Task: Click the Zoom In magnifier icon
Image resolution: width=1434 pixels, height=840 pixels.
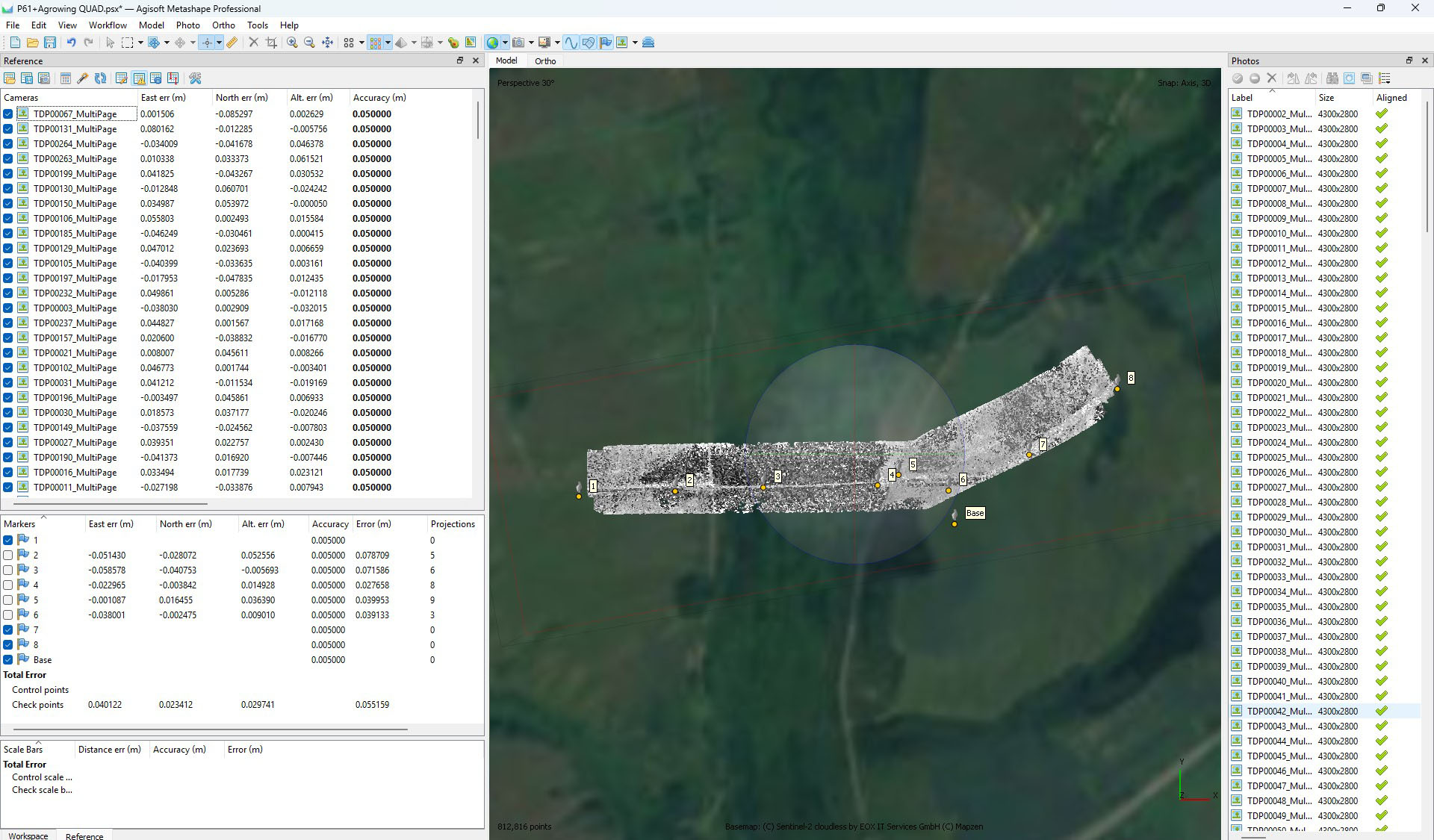Action: point(292,43)
